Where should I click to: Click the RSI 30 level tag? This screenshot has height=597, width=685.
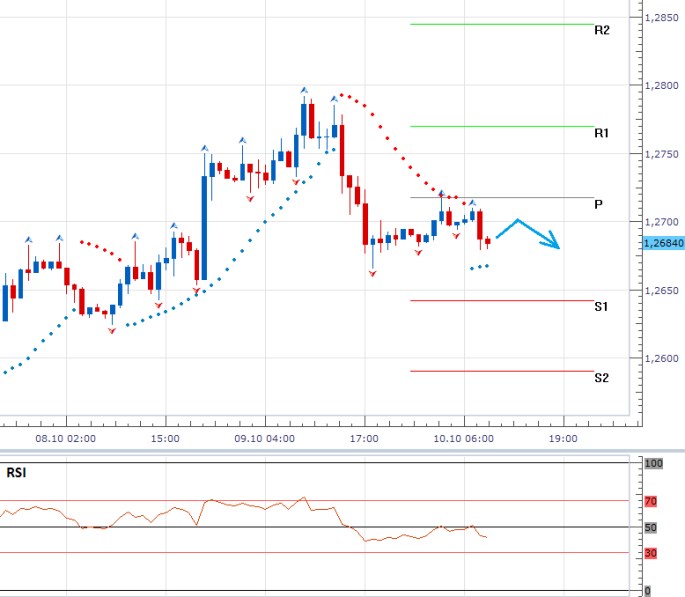[x=651, y=553]
